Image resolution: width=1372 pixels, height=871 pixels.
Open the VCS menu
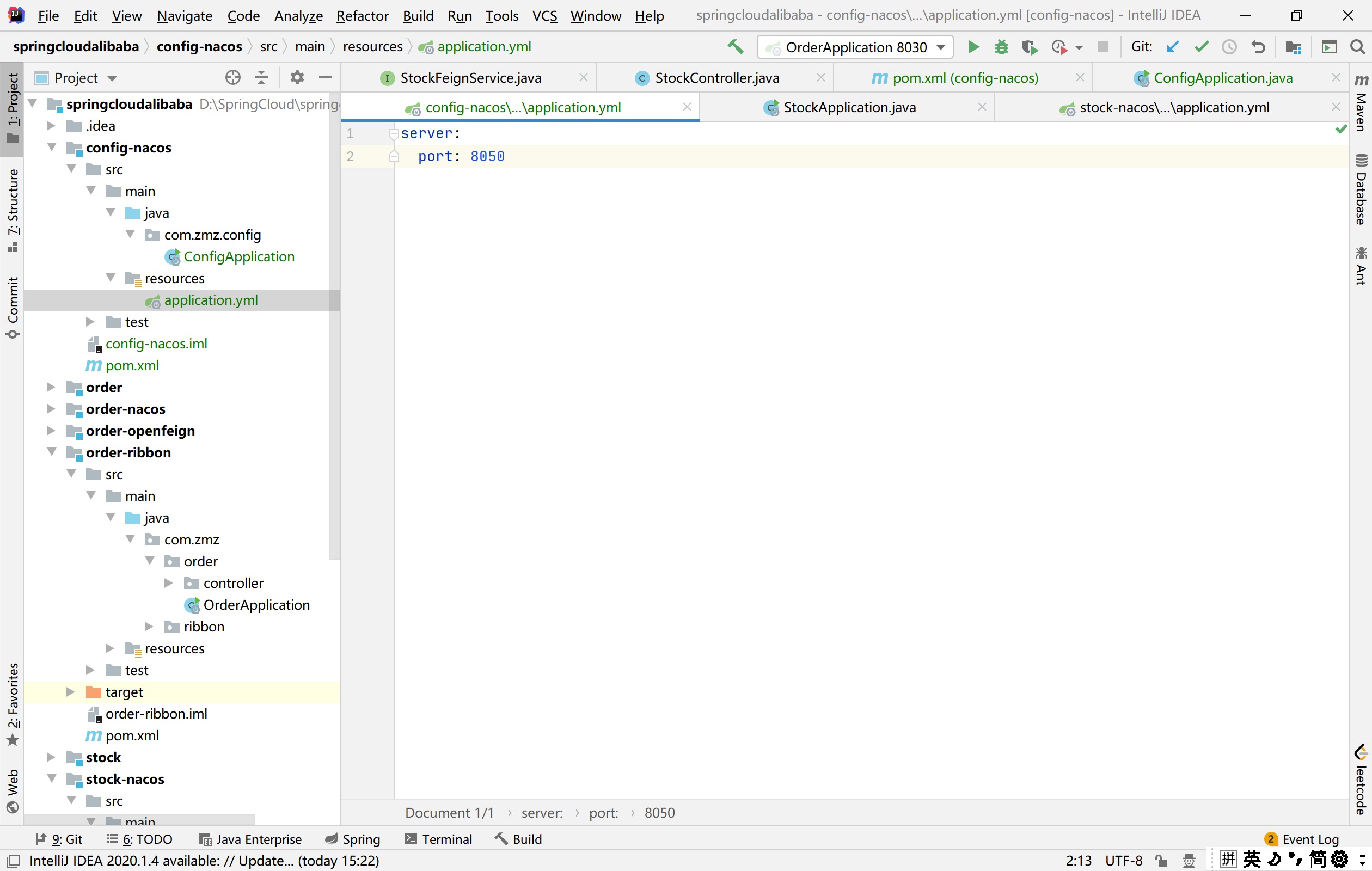(x=544, y=15)
